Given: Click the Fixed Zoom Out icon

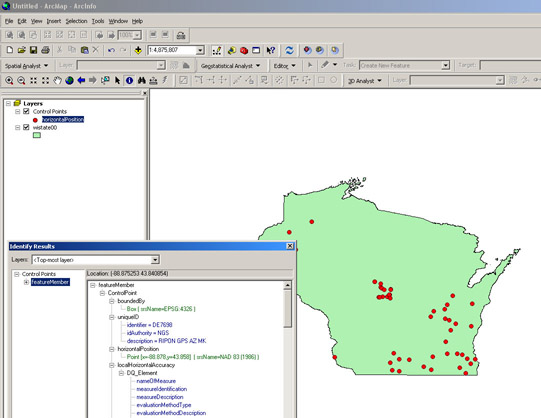Looking at the screenshot, I should pyautogui.click(x=45, y=80).
